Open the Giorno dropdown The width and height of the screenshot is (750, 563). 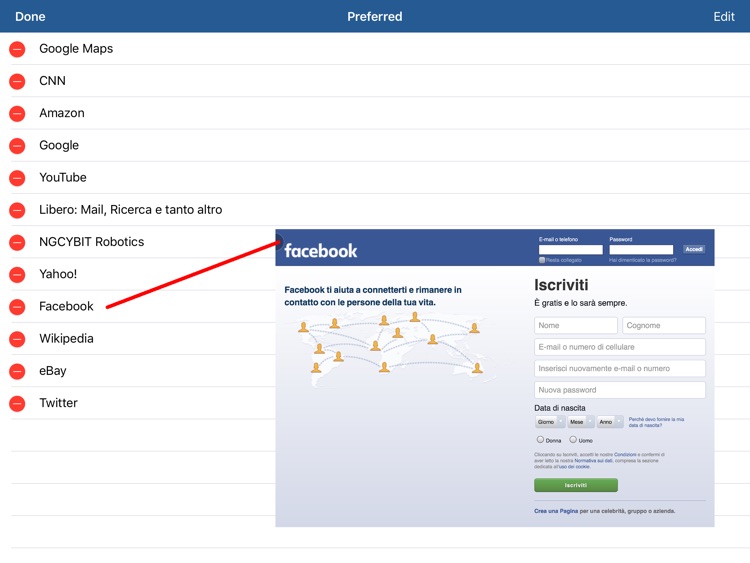550,421
